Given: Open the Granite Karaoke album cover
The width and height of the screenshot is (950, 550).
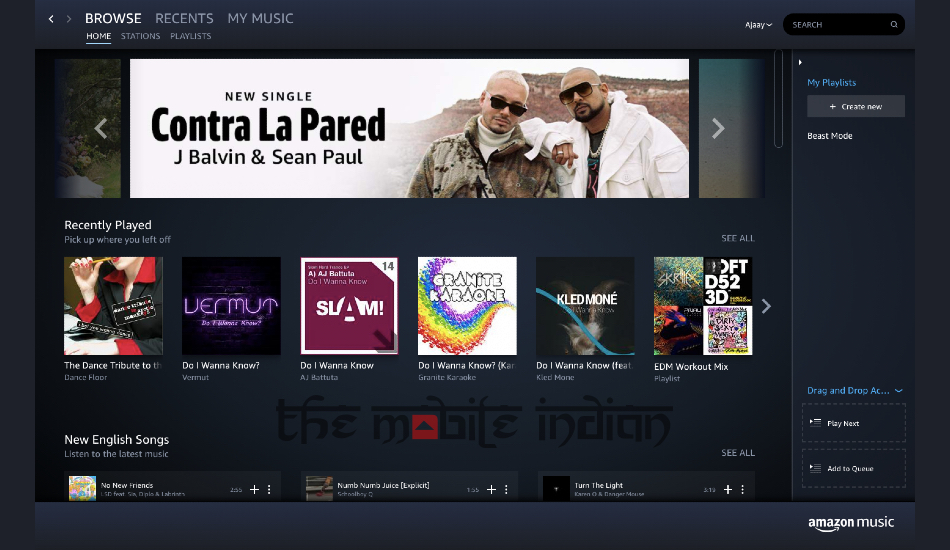Looking at the screenshot, I should (467, 306).
